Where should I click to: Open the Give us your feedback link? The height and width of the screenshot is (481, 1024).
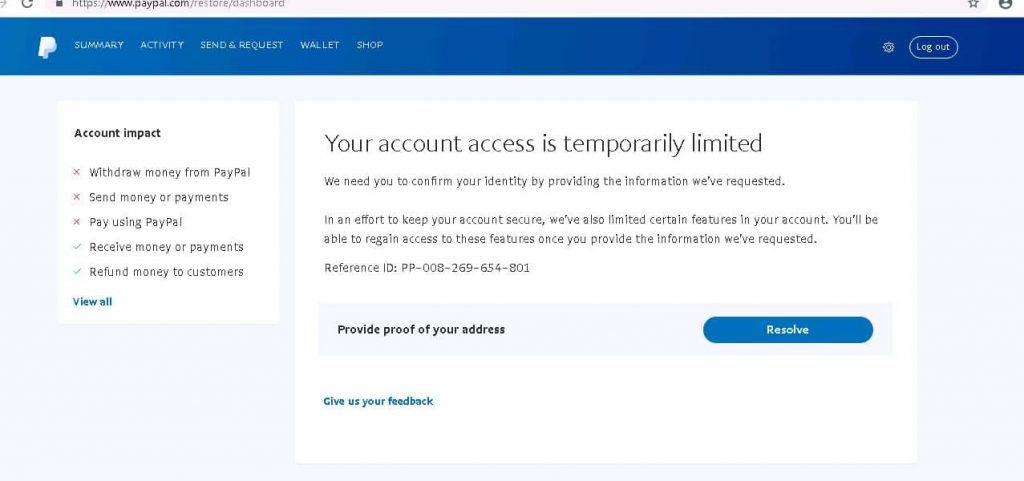click(378, 401)
